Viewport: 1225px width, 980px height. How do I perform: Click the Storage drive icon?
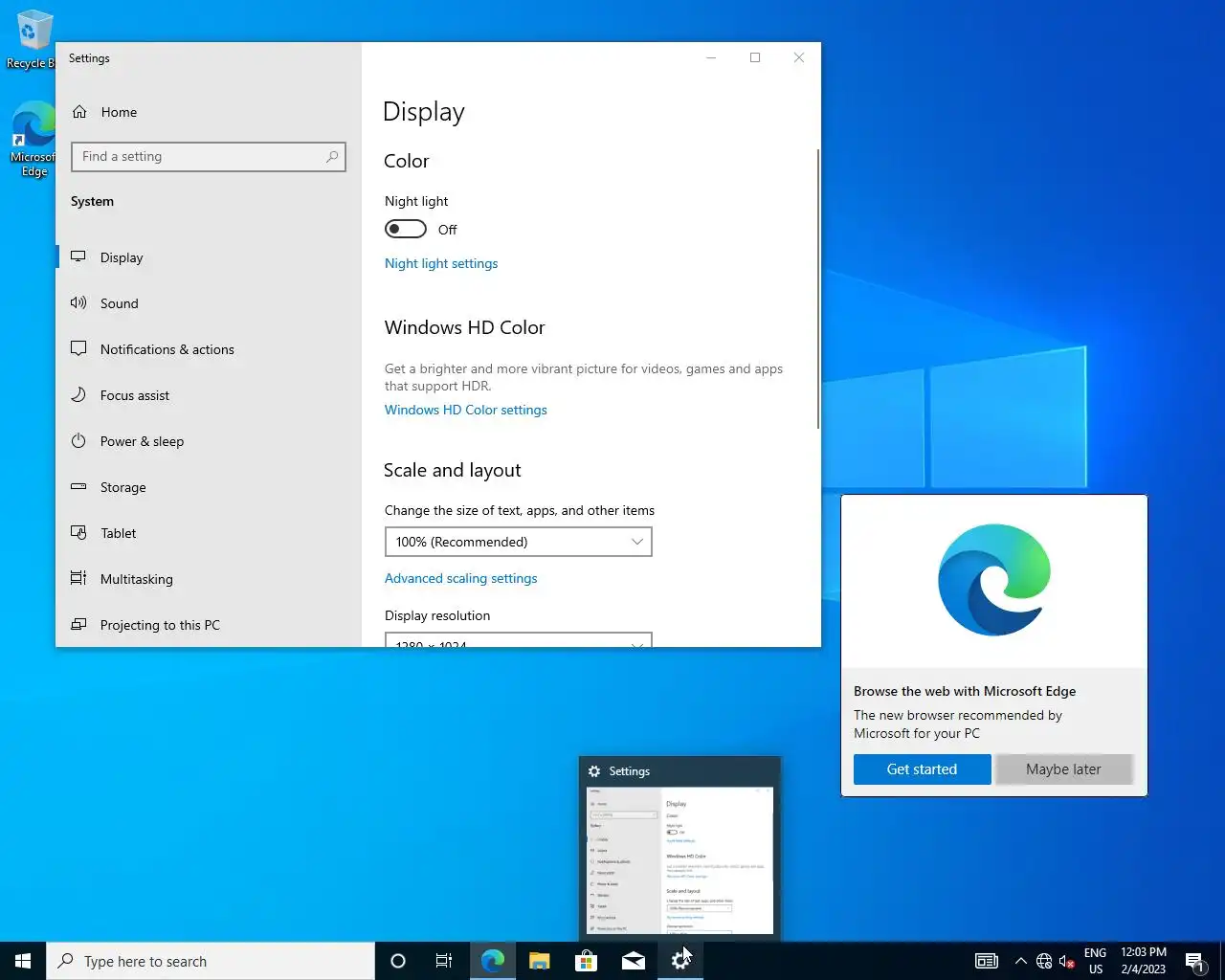(78, 487)
